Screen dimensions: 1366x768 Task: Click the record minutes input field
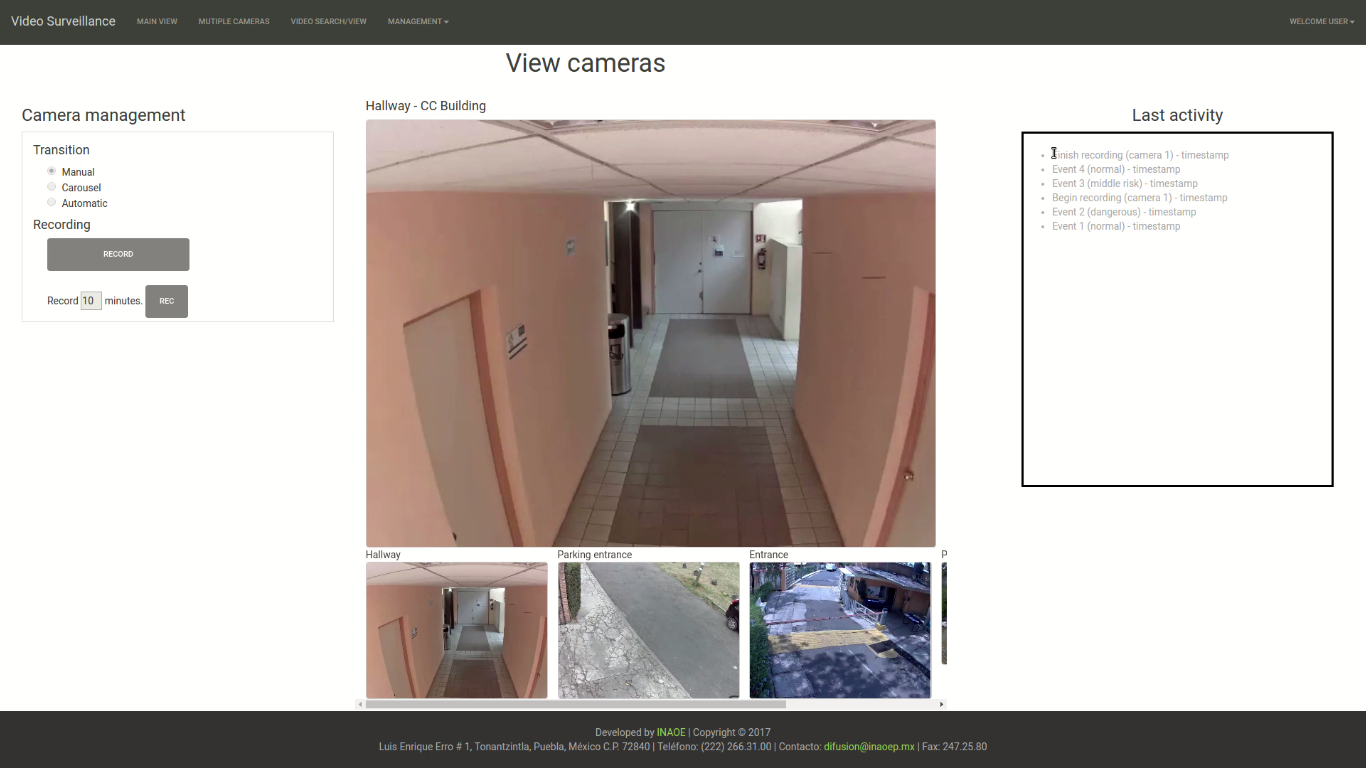[91, 300]
